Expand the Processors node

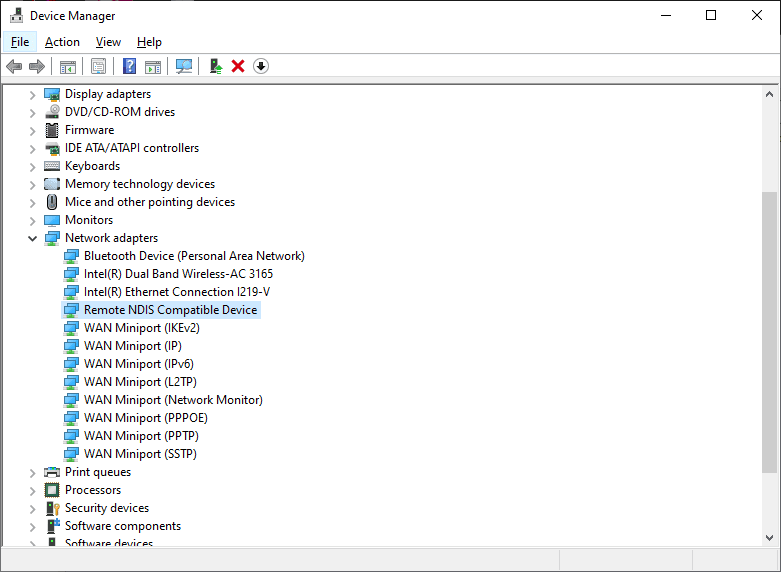32,490
